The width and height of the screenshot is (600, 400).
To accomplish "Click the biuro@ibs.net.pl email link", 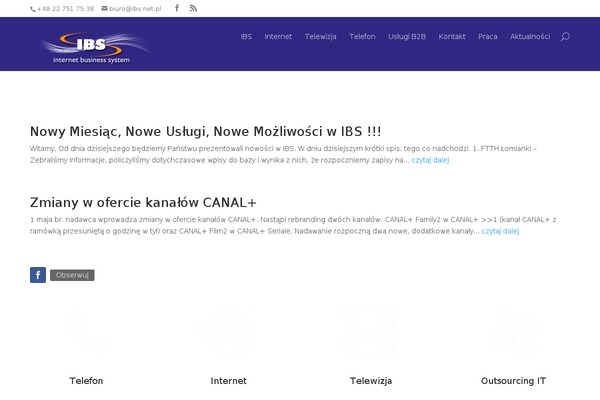I will (136, 8).
